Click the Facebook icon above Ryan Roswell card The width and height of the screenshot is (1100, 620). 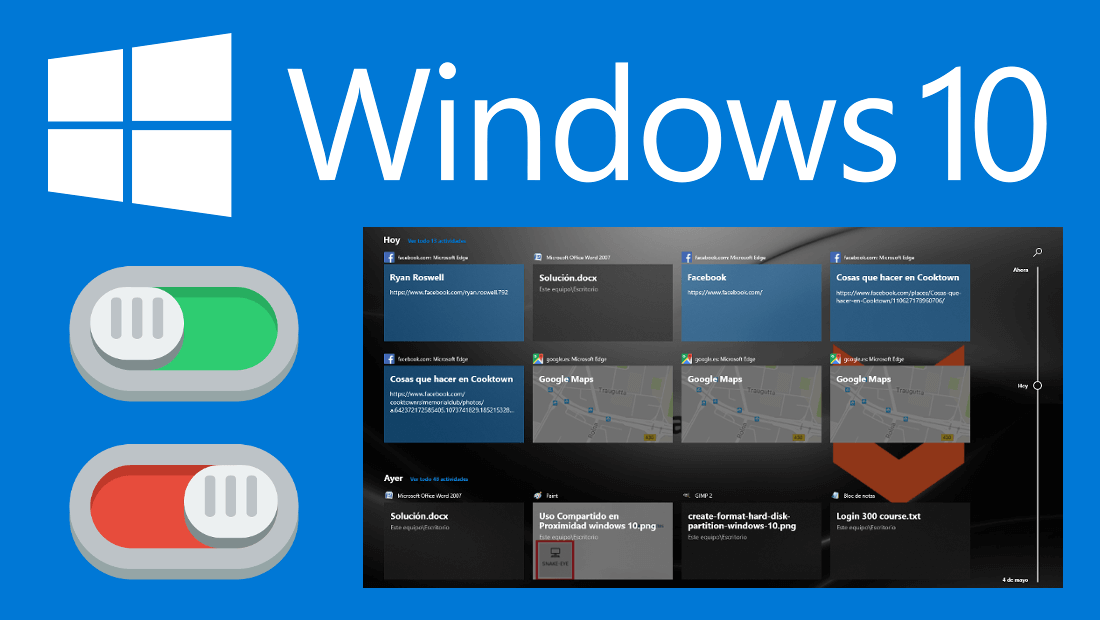(x=389, y=257)
